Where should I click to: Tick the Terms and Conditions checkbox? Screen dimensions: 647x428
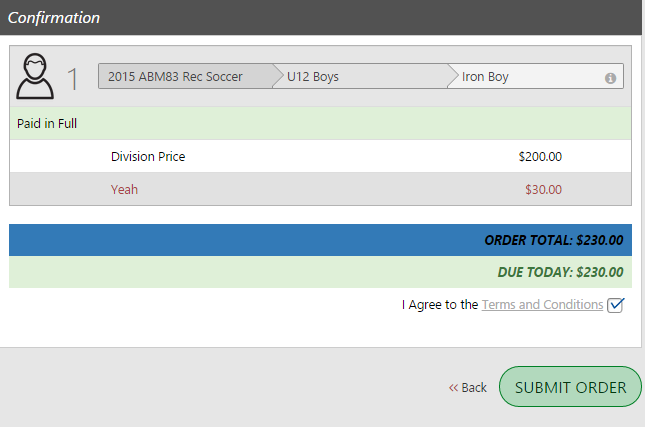point(615,305)
